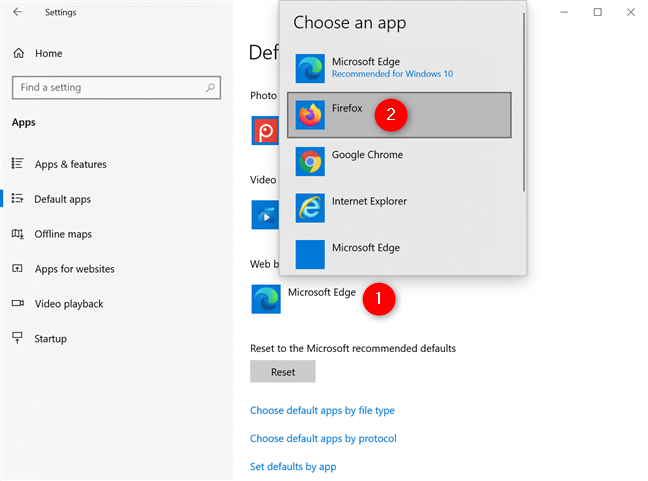Open Choose default apps by file type
Viewport: 648px width, 481px height.
coord(322,410)
